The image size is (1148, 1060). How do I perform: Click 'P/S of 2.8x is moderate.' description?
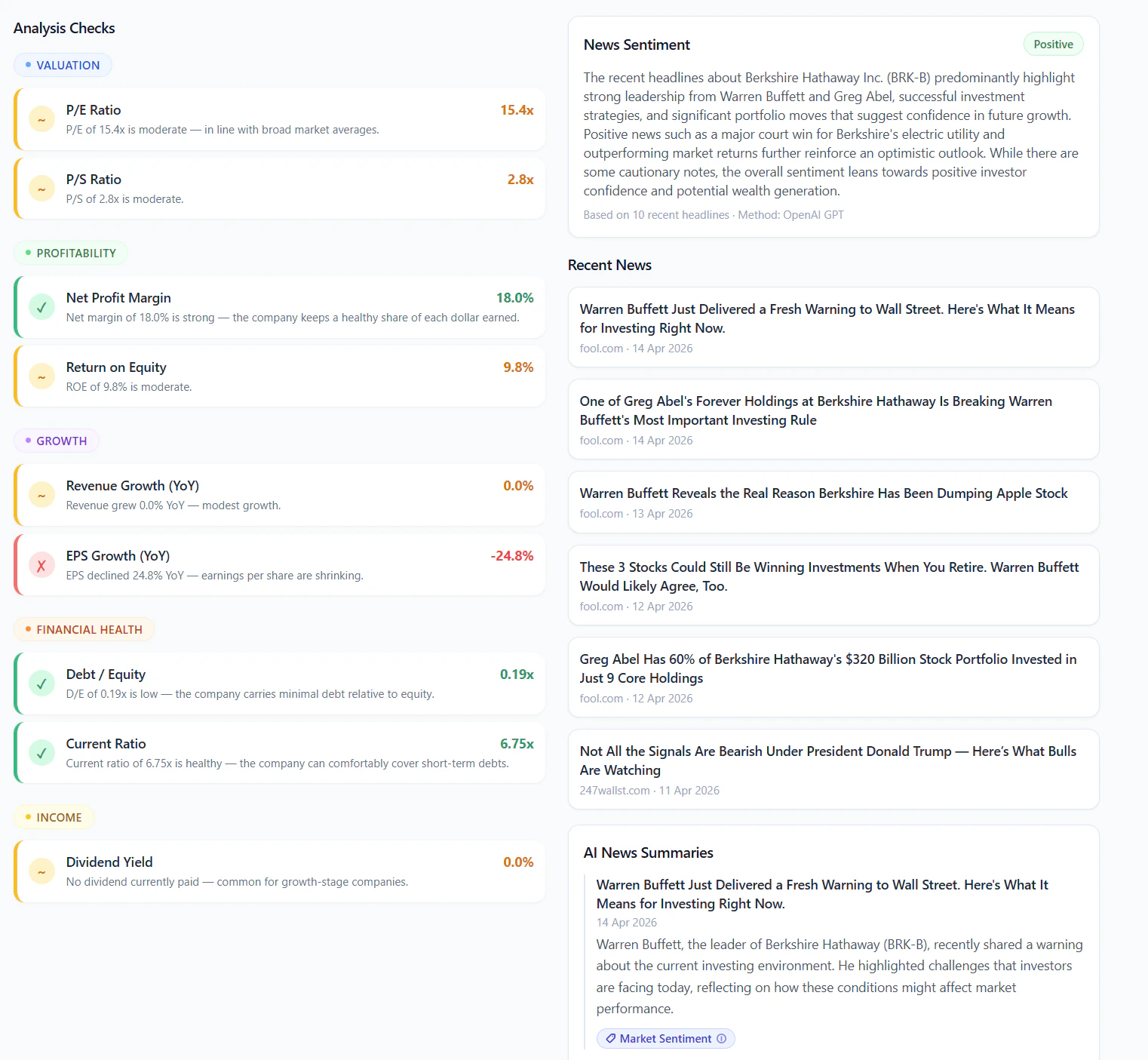click(x=124, y=199)
